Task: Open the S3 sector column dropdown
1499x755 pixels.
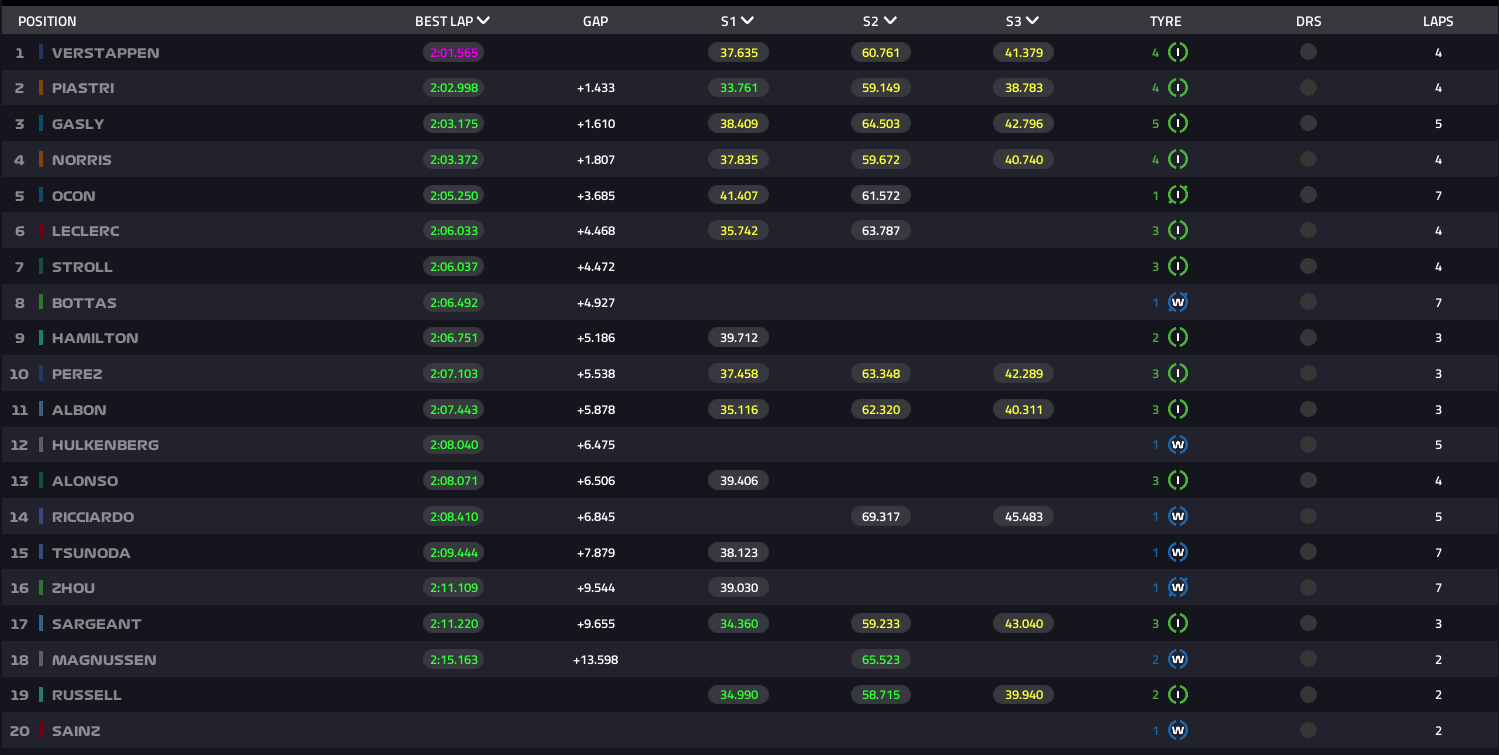Action: (1033, 21)
